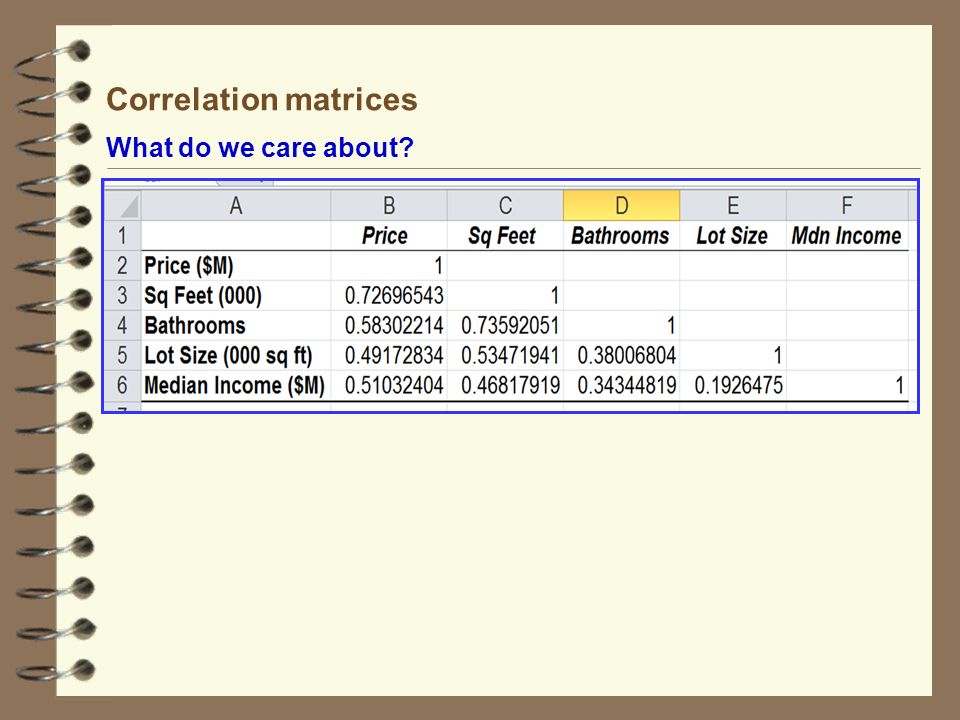Click the 'Mdn Income' column label cell
This screenshot has height=720, width=960.
point(847,236)
